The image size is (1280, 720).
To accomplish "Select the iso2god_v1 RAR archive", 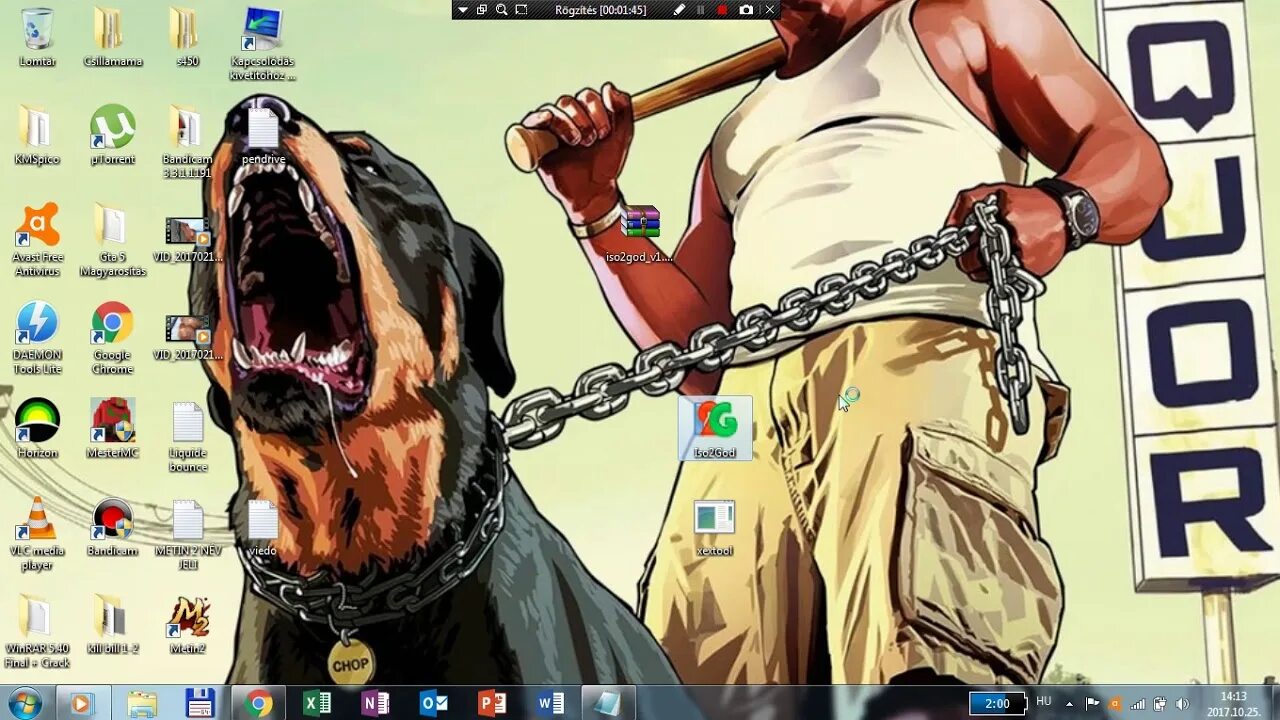I will [x=639, y=233].
